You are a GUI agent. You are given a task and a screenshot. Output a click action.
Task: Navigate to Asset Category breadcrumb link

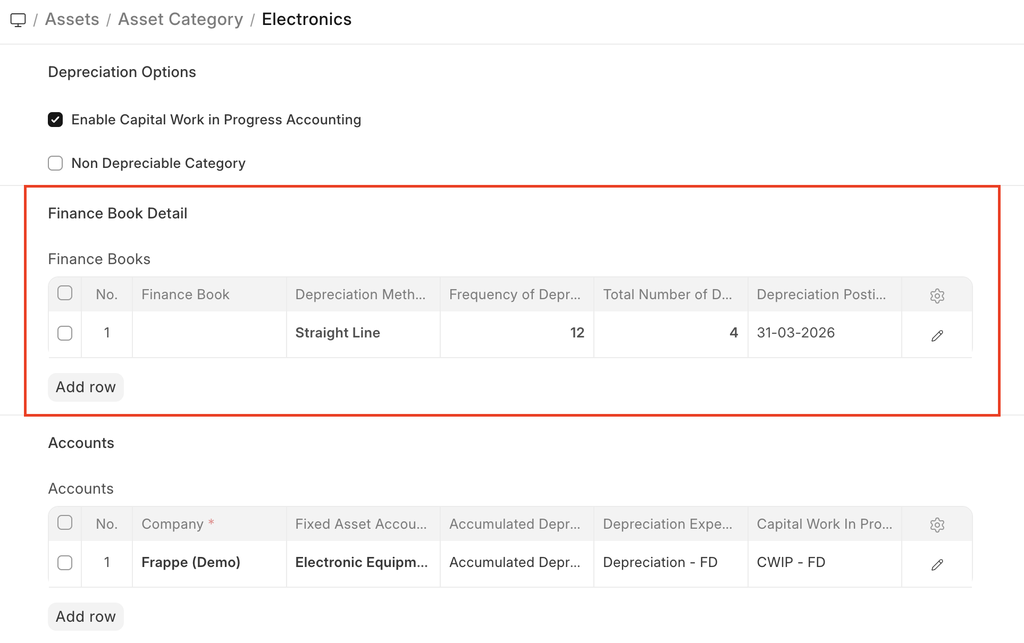180,20
